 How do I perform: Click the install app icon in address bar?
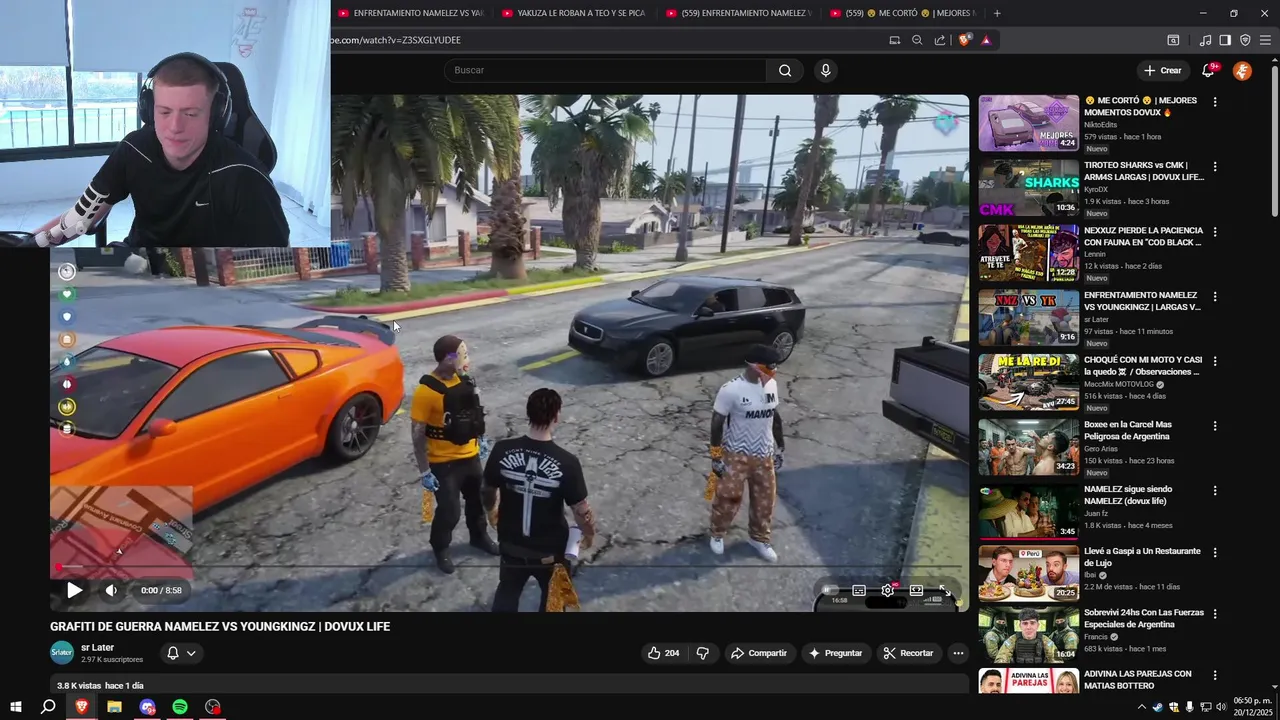(894, 40)
